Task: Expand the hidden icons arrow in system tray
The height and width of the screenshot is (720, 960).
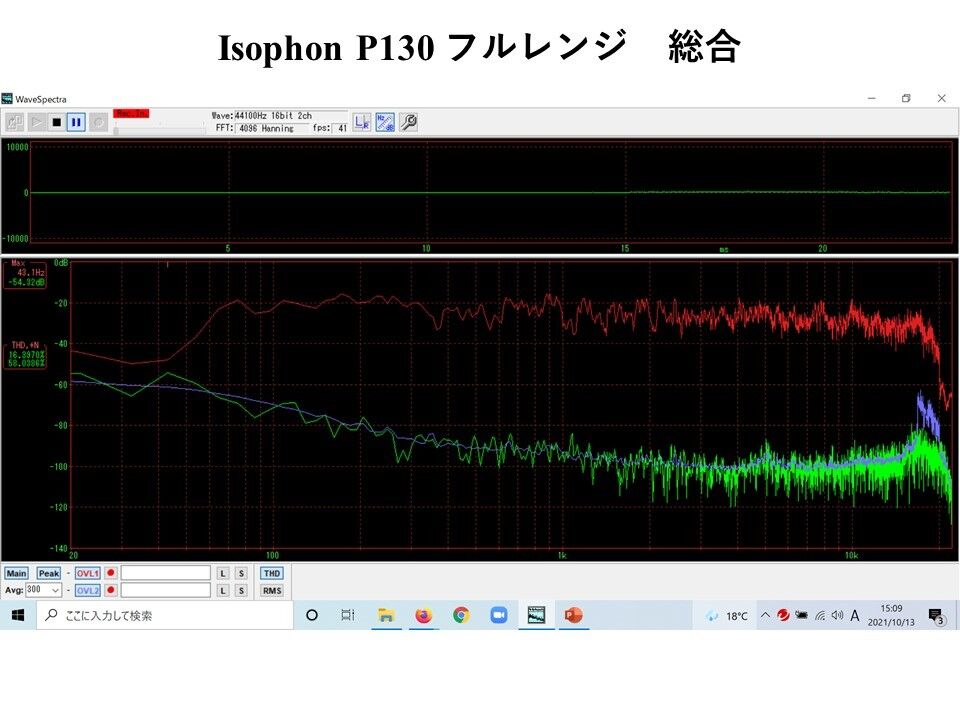Action: [x=766, y=614]
